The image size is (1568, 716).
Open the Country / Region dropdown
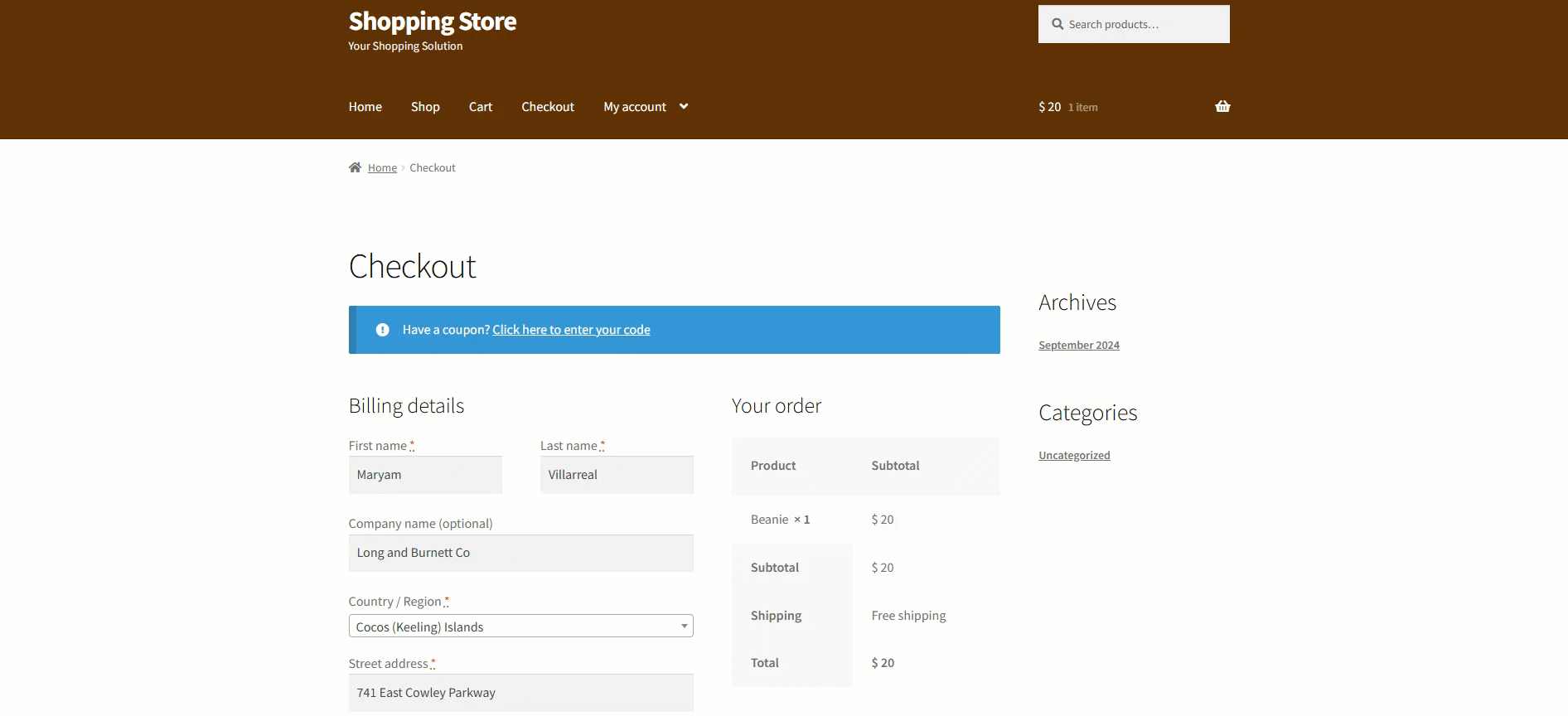click(x=520, y=626)
